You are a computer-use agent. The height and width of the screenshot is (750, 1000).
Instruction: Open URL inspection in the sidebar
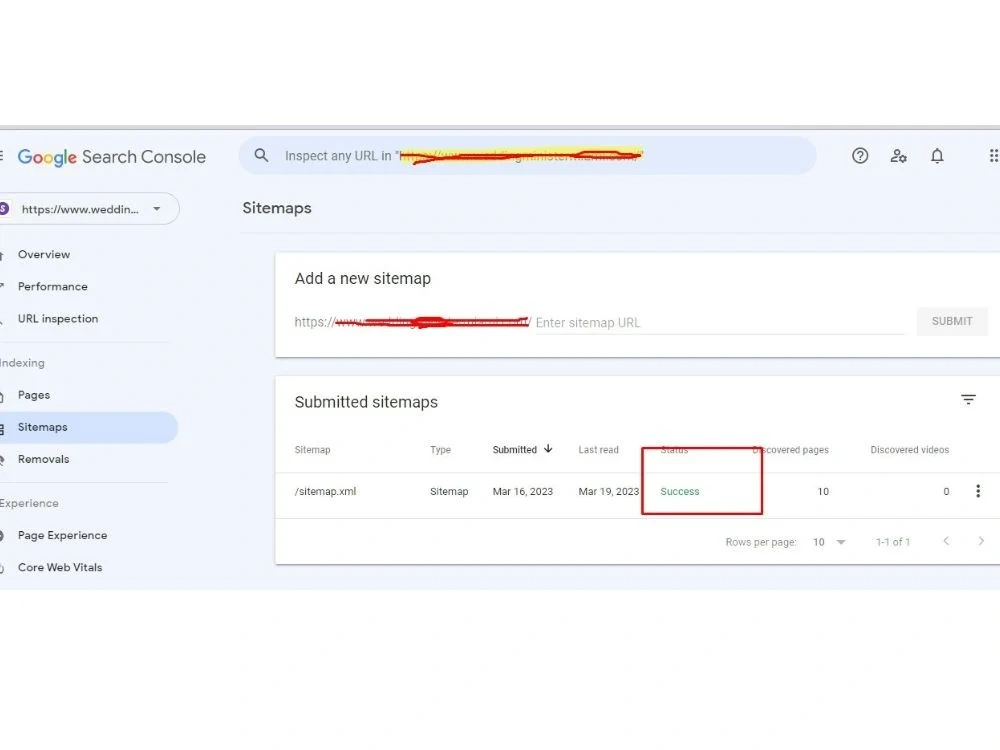58,318
